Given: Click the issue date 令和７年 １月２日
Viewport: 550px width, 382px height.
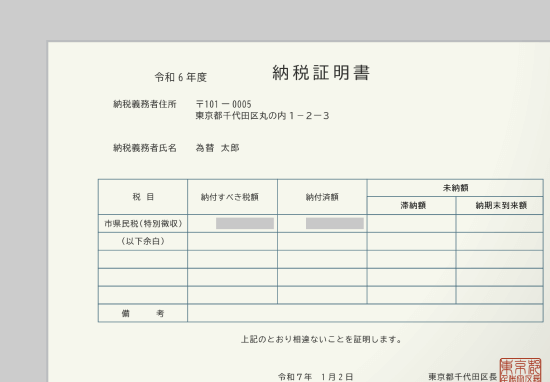Looking at the screenshot, I should (x=315, y=377).
